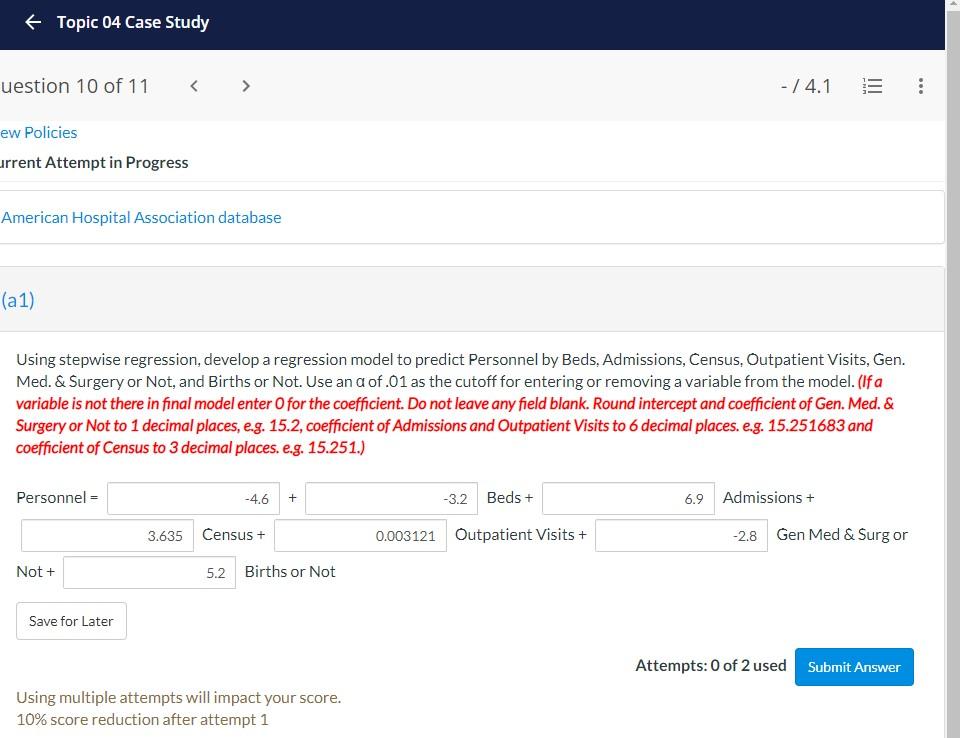Open the American Hospital Association database link
Screen dimensions: 960x738
(x=141, y=217)
